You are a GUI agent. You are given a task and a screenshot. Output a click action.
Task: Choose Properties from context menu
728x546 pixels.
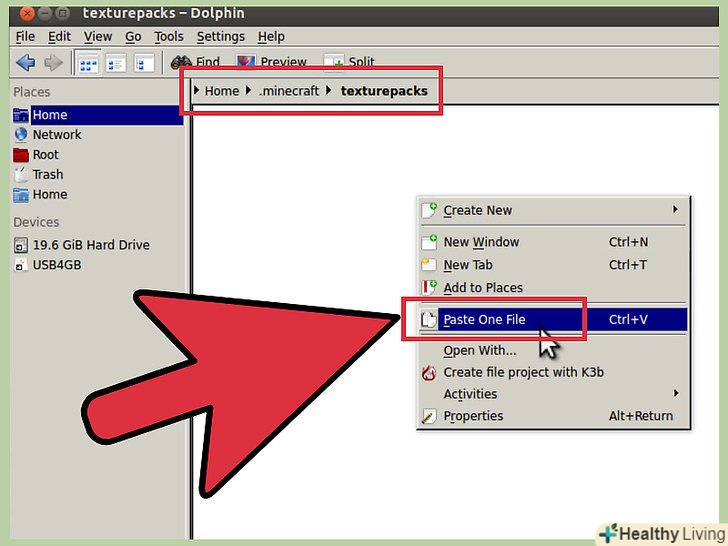click(x=553, y=416)
